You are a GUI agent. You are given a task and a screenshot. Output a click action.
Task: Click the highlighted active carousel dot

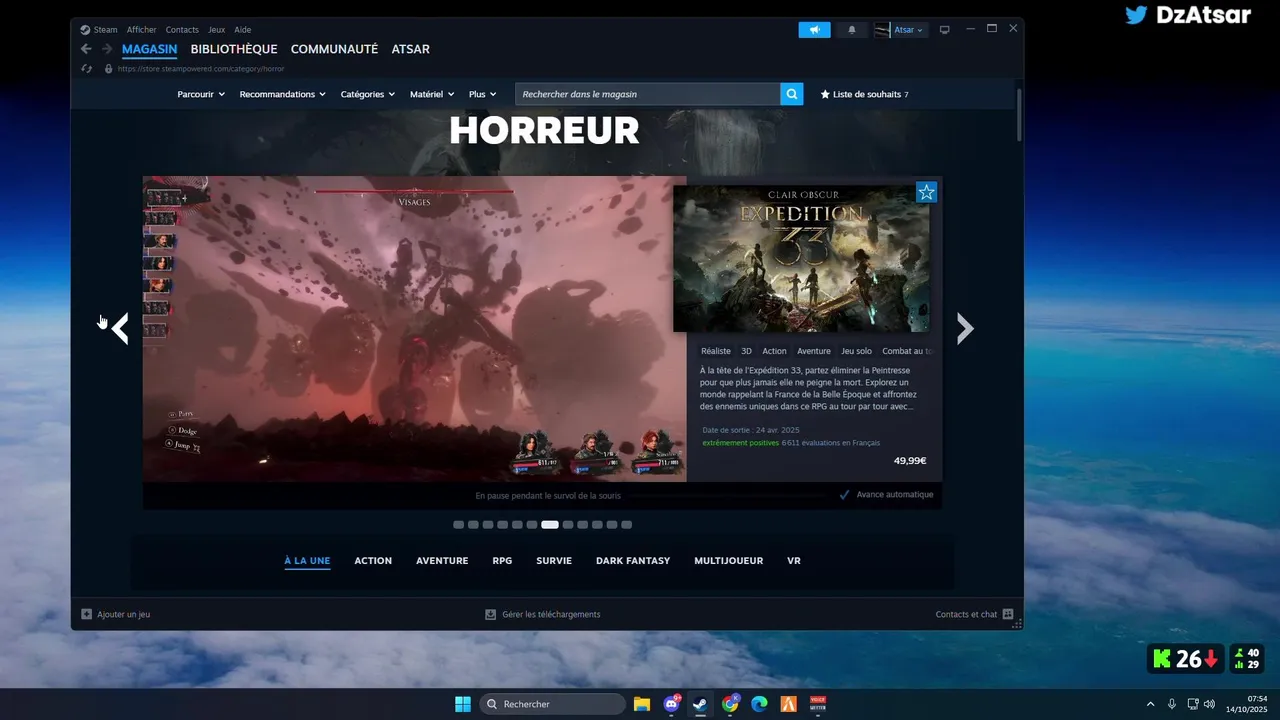[x=550, y=524]
